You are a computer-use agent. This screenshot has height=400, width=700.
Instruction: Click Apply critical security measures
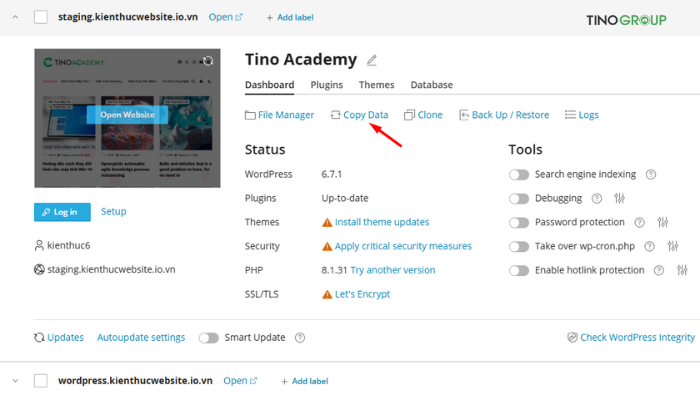pyautogui.click(x=403, y=246)
